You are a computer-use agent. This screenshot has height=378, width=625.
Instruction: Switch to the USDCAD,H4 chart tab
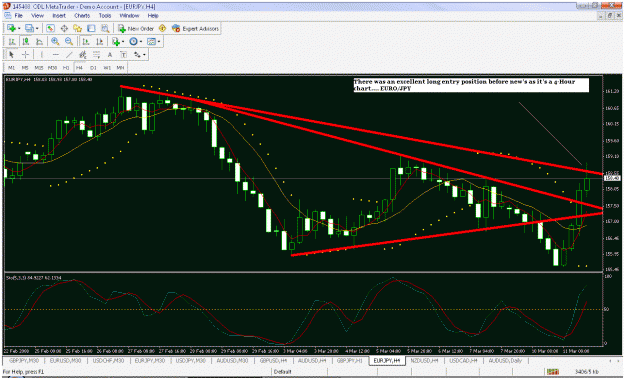point(463,360)
